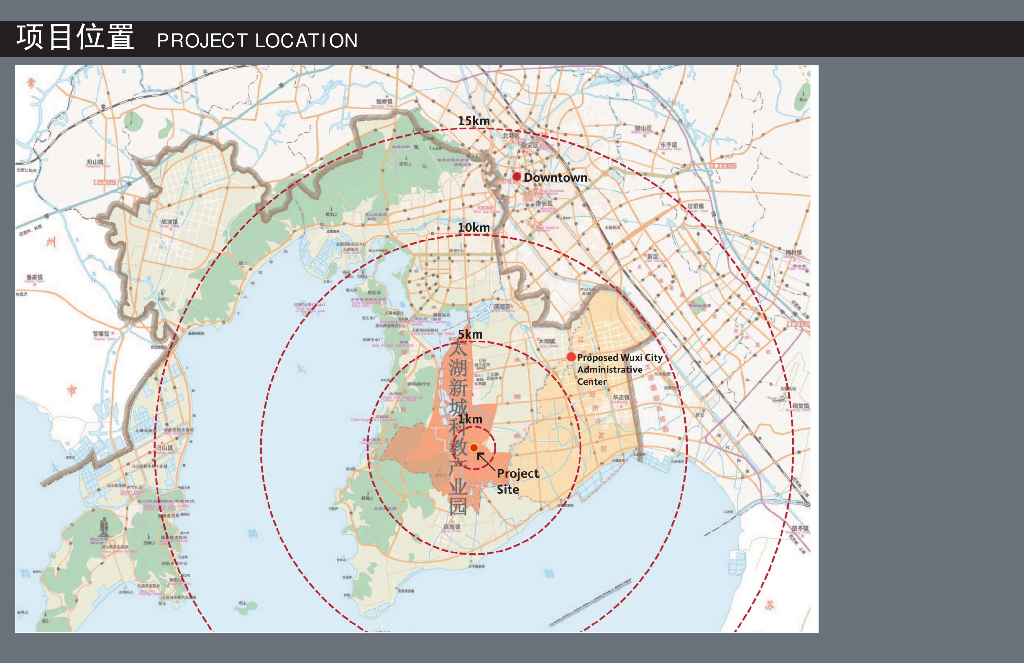Click the 10km radius label
Viewport: 1024px width, 663px height.
[474, 228]
